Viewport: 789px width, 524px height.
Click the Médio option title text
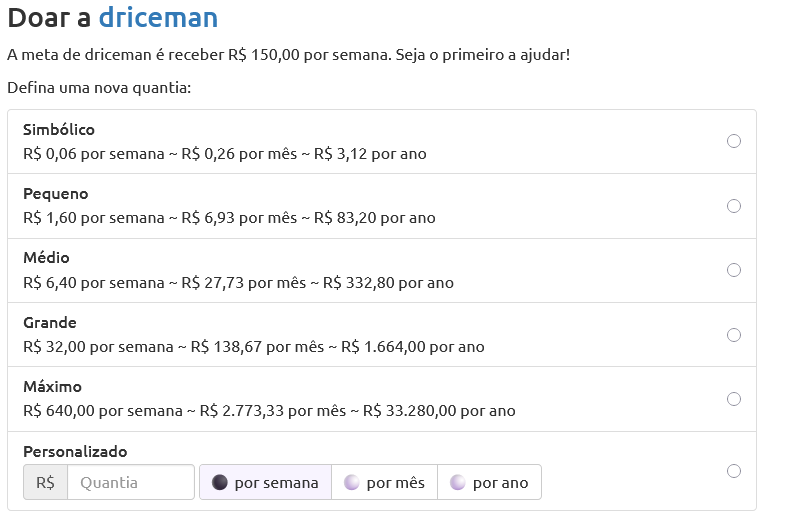pos(47,258)
